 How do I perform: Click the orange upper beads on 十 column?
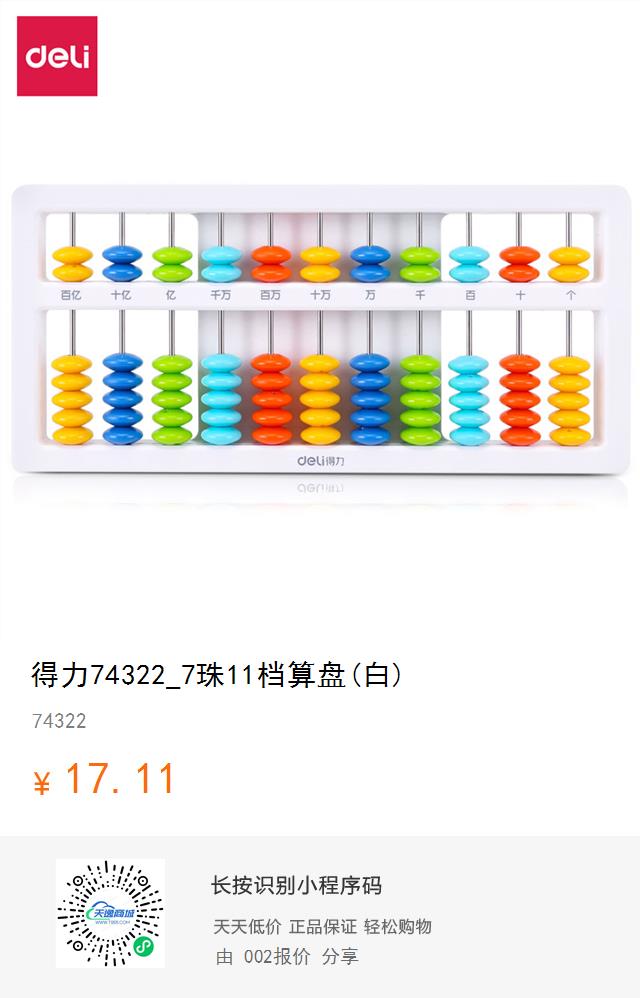pyautogui.click(x=520, y=264)
